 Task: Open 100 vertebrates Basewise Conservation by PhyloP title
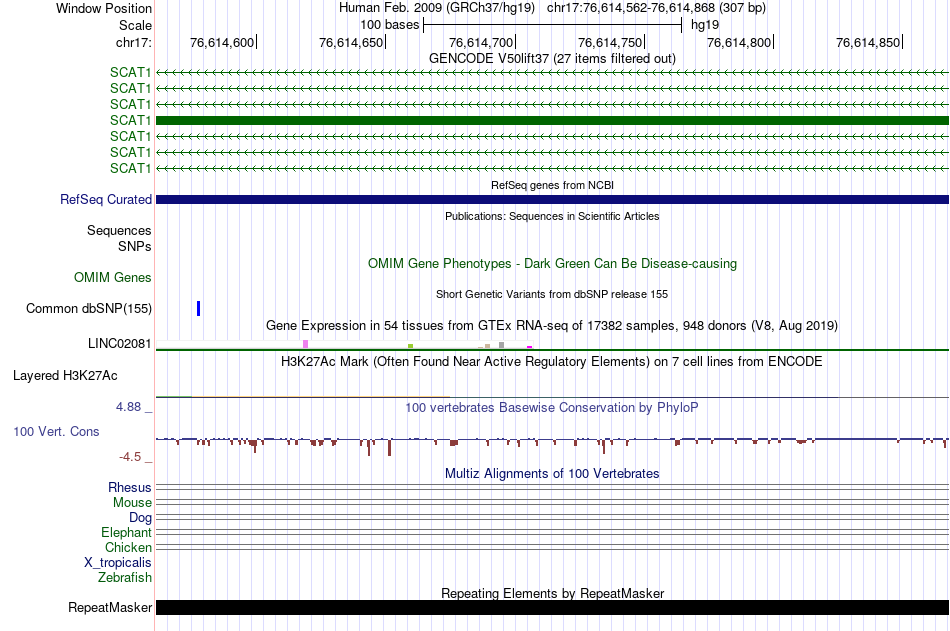(552, 407)
